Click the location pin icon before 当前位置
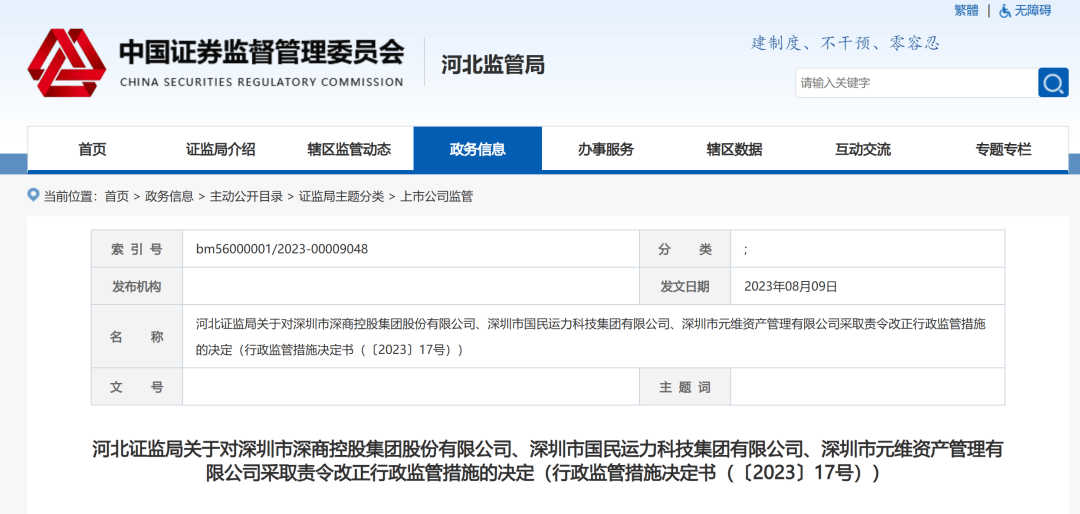Viewport: 1080px width, 514px height. 33,195
